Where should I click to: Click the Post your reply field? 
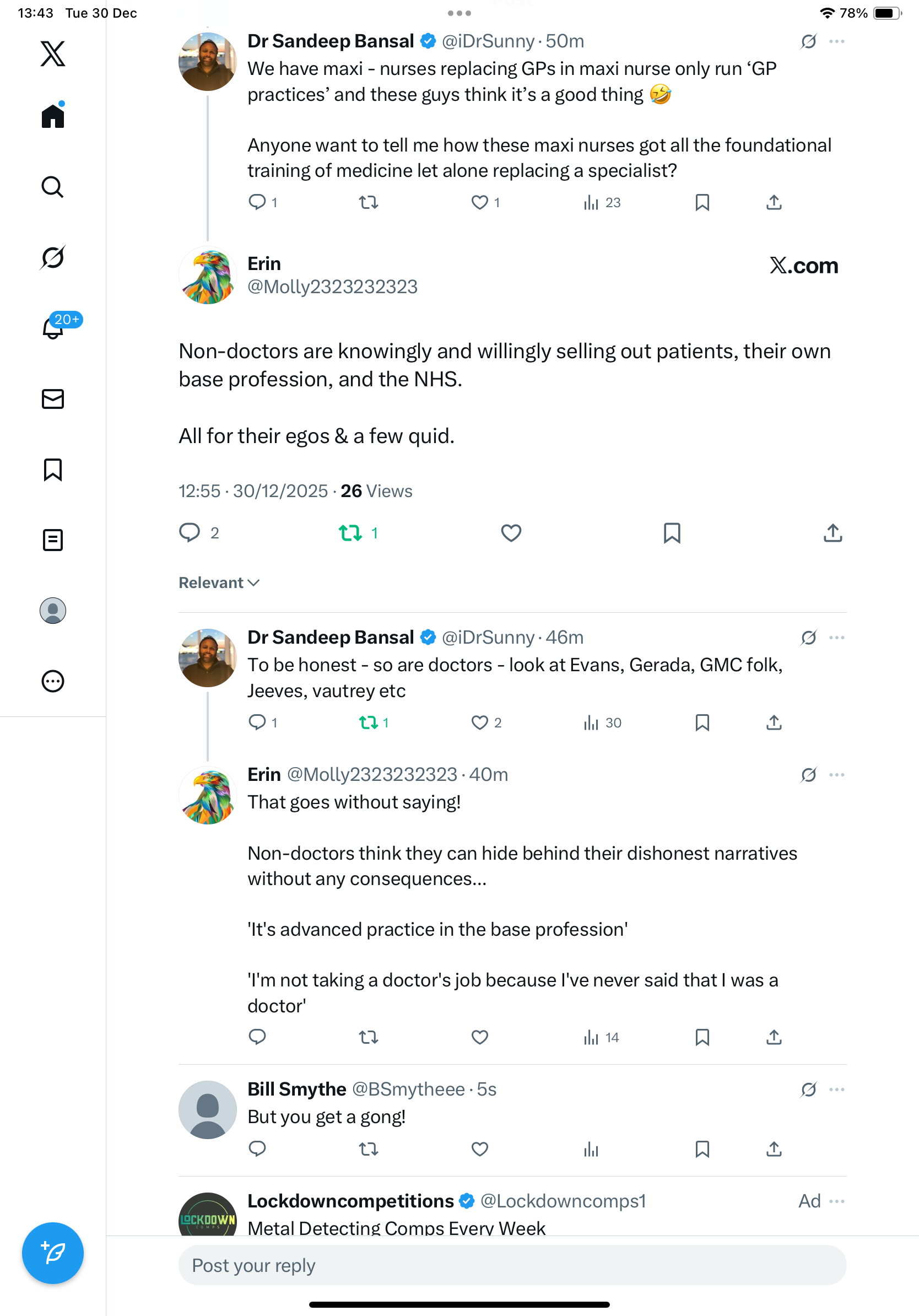(512, 1265)
